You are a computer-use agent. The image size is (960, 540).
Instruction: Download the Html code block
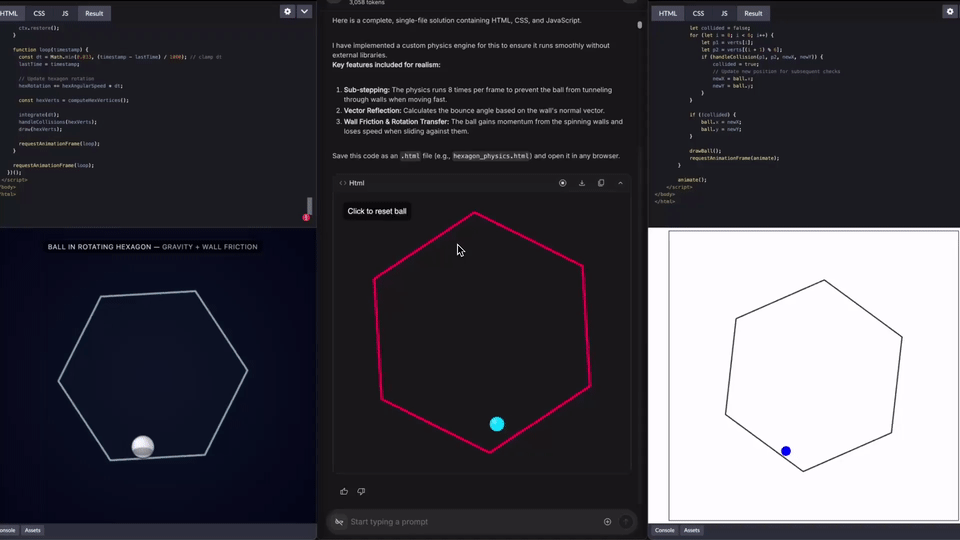pyautogui.click(x=582, y=183)
